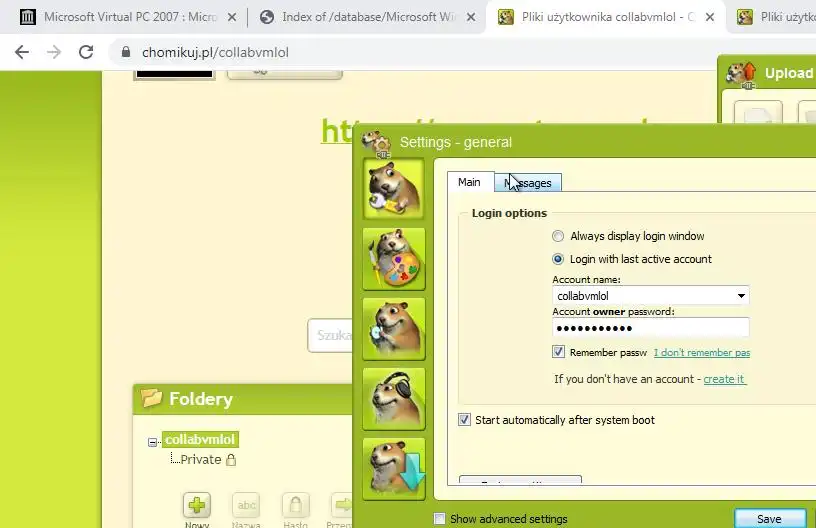Screen dimensions: 816x528
Task: Toggle Start automatically after system boot
Action: tap(464, 420)
